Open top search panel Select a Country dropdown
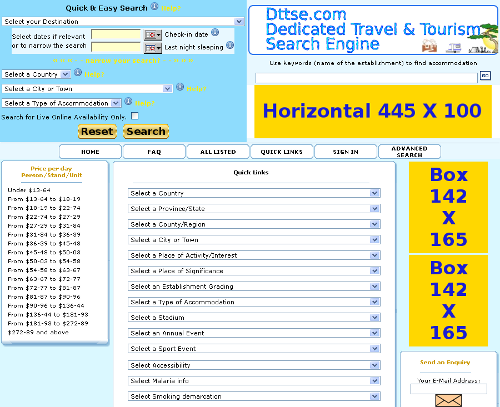Viewport: 500px width, 407px height. coord(36,74)
